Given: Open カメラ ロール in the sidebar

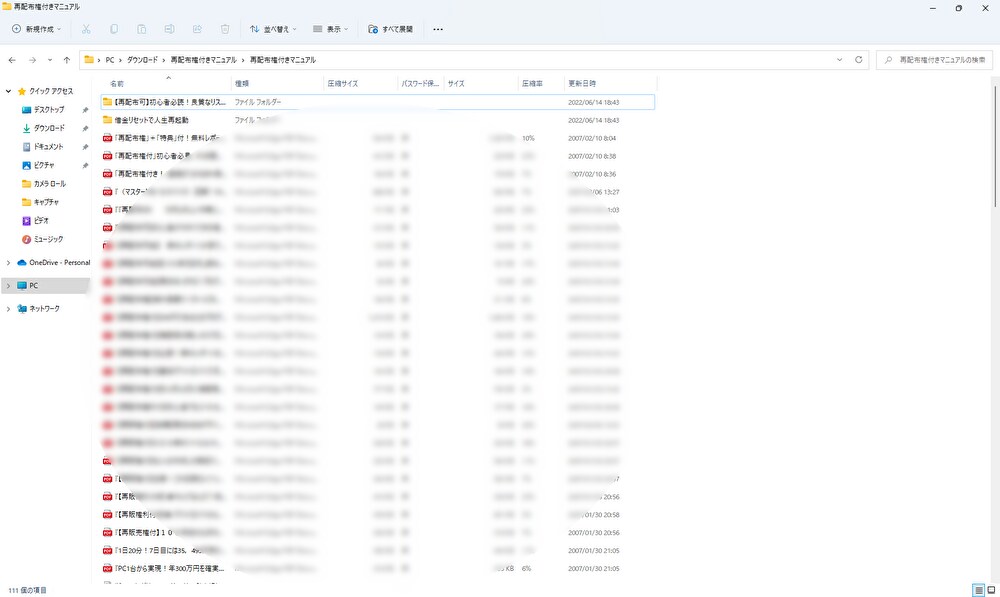Looking at the screenshot, I should point(50,184).
